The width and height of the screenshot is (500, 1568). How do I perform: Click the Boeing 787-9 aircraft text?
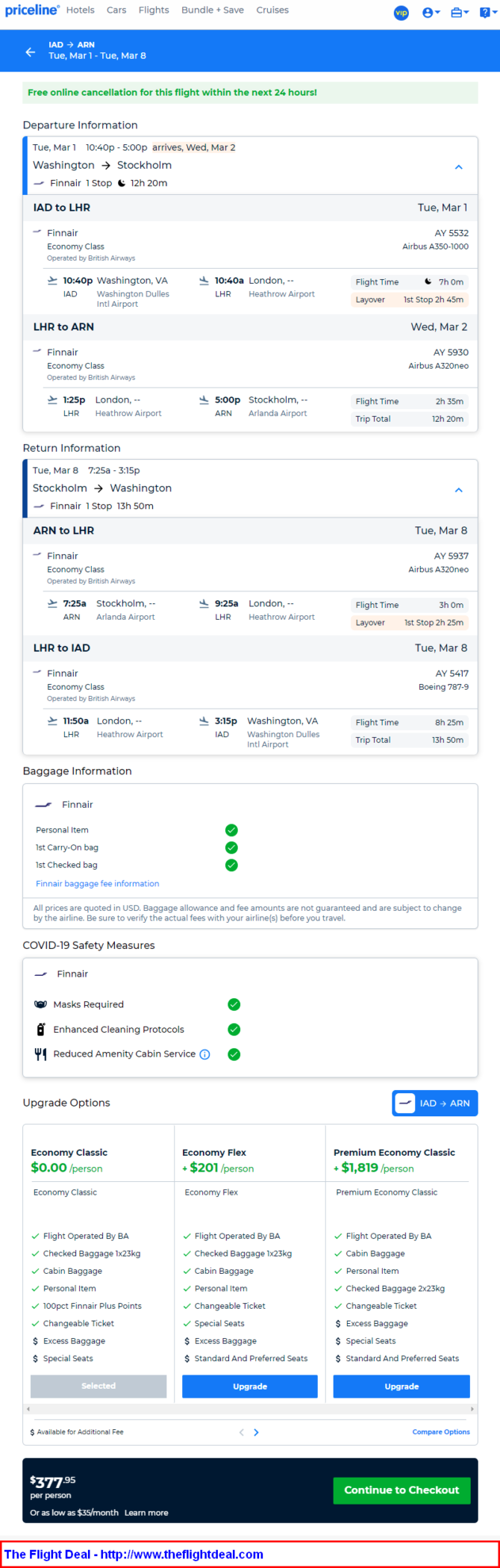click(443, 687)
